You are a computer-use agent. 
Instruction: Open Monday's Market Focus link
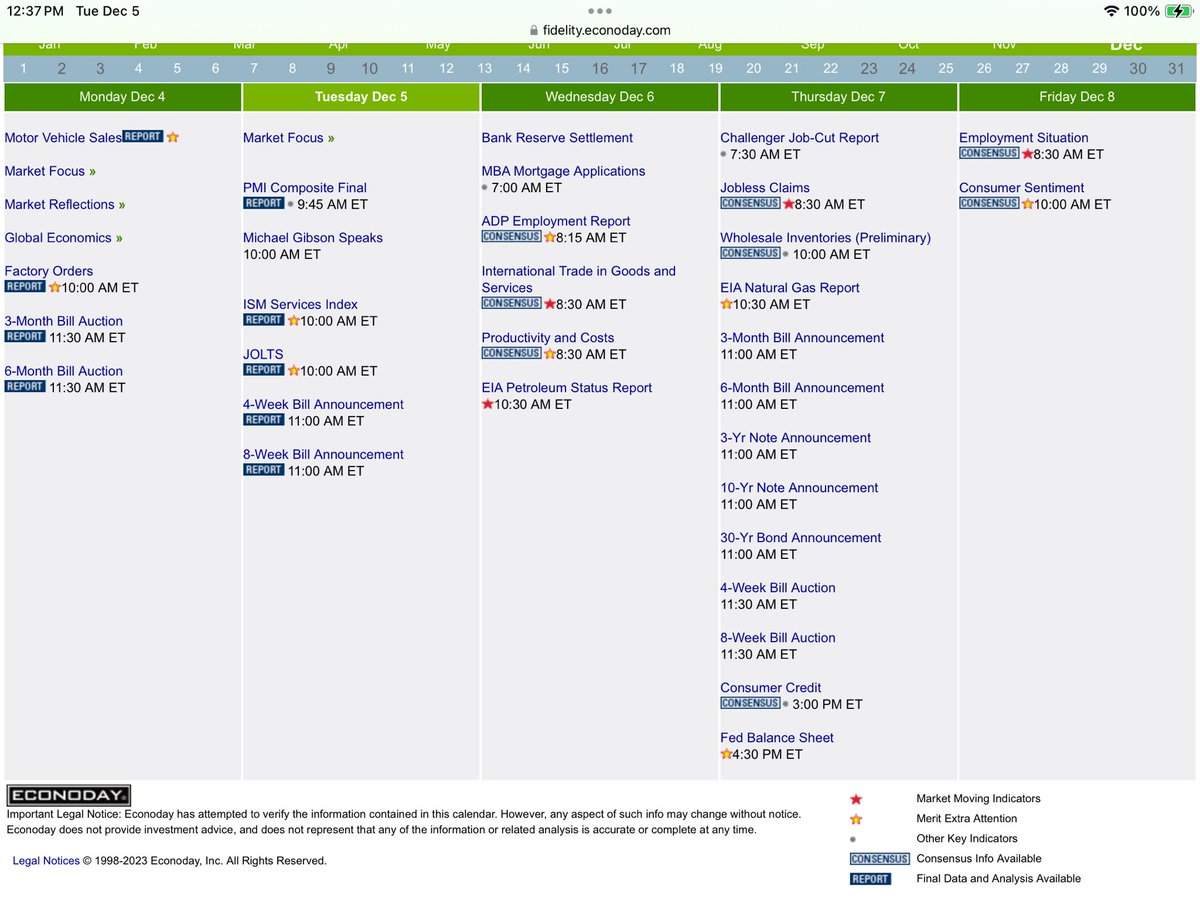click(x=50, y=171)
